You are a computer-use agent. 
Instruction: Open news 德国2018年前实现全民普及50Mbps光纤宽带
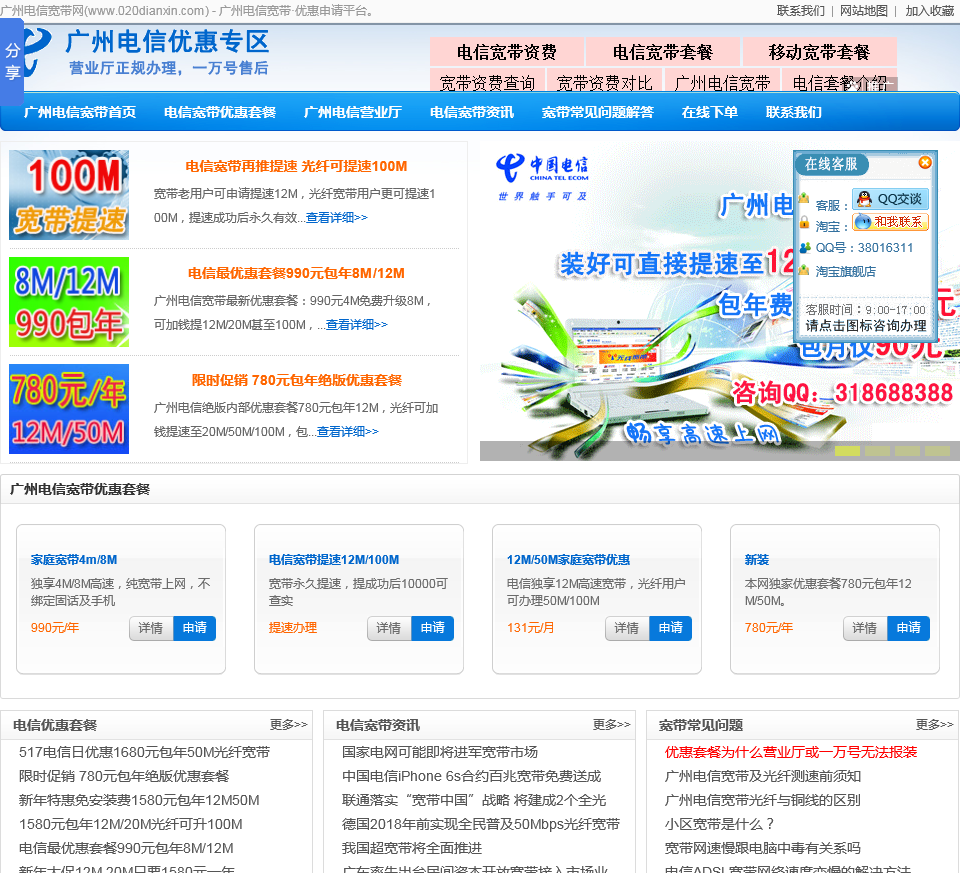[x=481, y=824]
